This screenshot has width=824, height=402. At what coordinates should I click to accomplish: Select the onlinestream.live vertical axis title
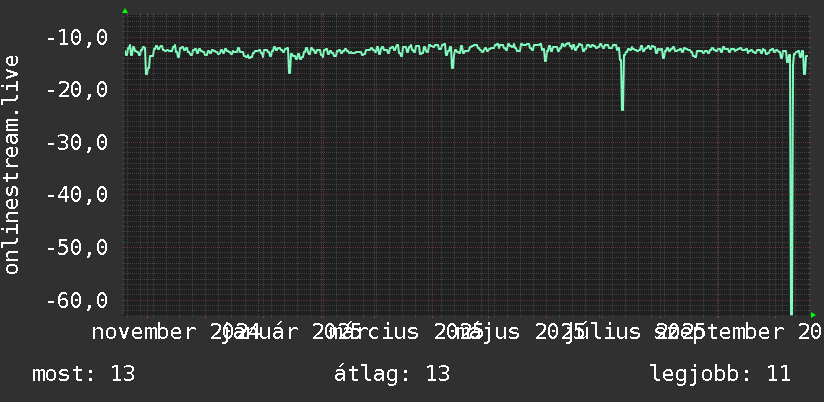click(12, 164)
